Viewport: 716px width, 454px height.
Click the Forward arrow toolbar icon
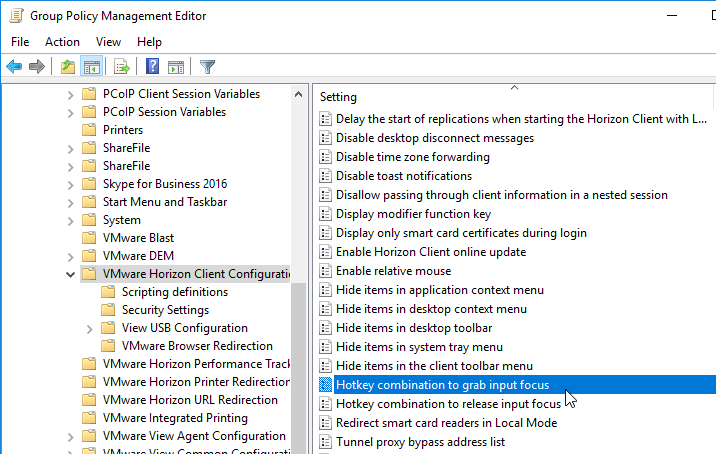37,67
